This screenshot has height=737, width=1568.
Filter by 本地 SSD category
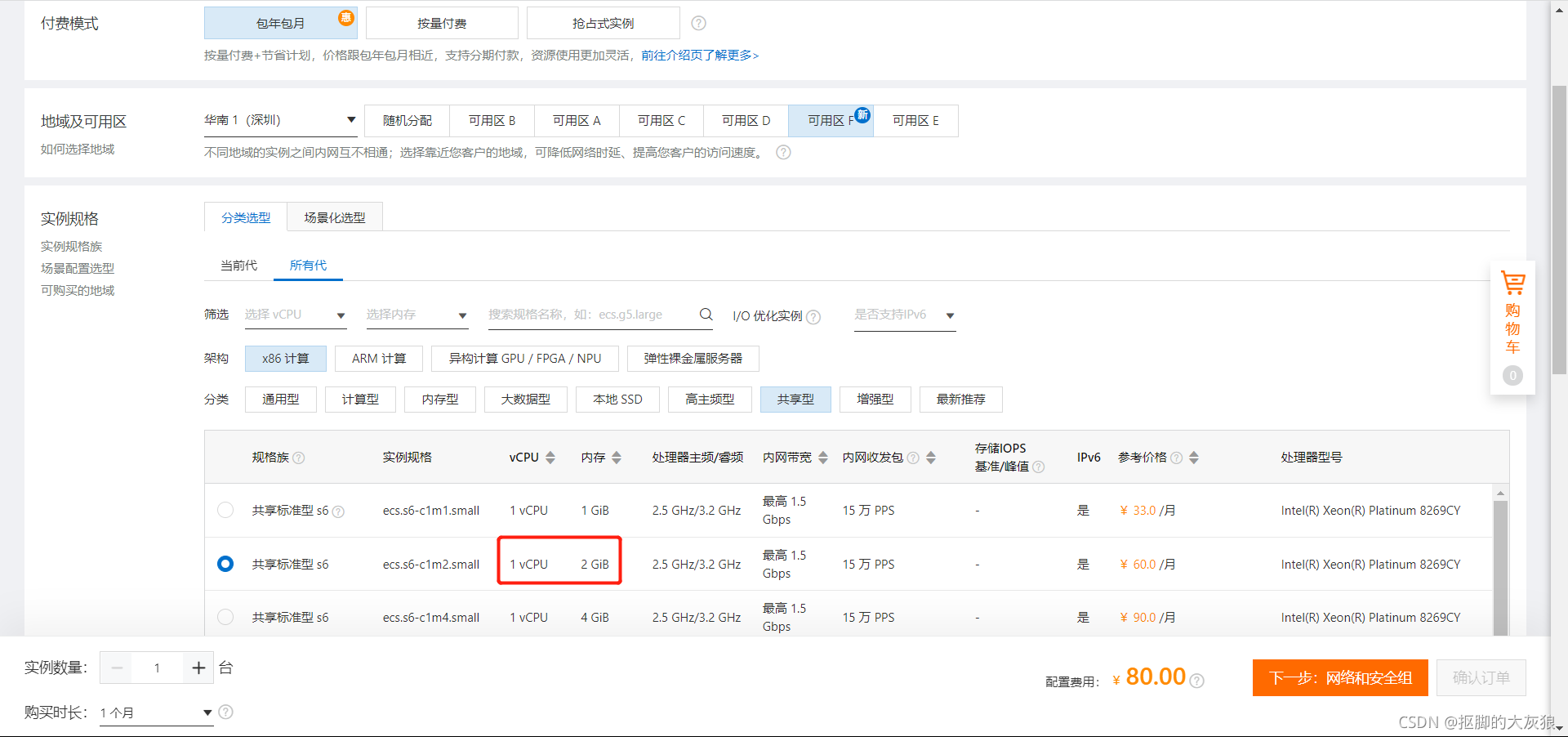point(617,400)
